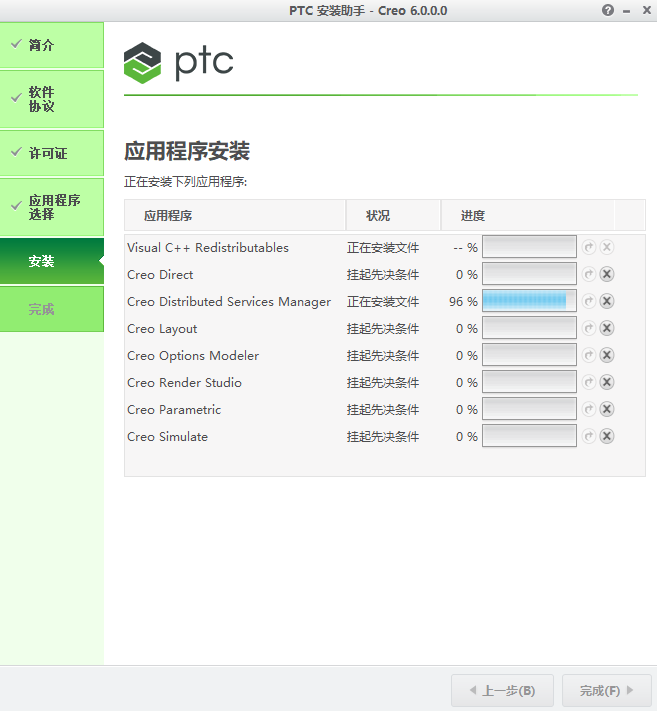Click the Creo Layout progress bar

coord(529,328)
